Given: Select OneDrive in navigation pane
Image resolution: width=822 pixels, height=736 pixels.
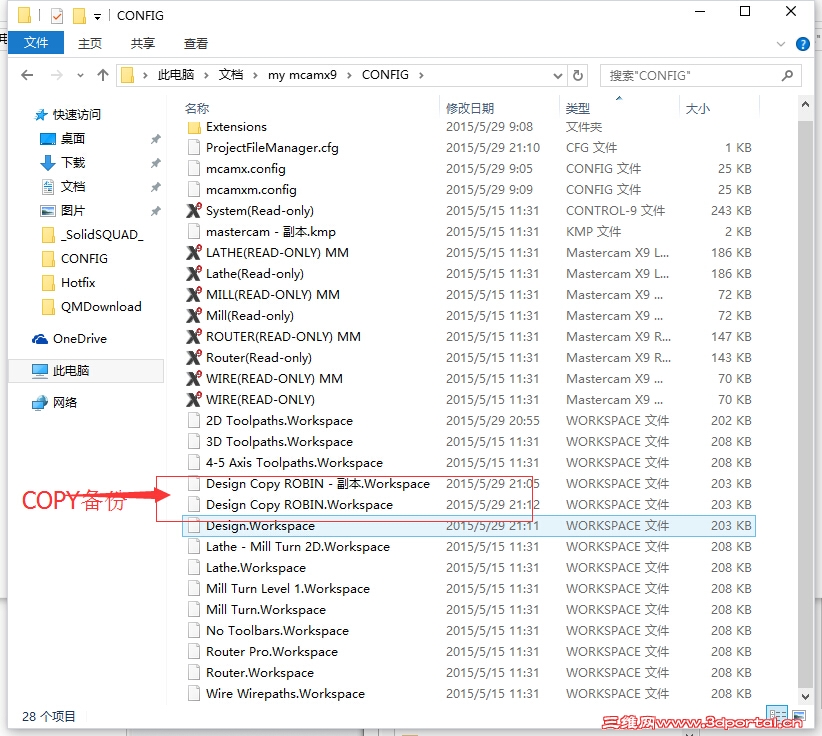Looking at the screenshot, I should (x=80, y=339).
